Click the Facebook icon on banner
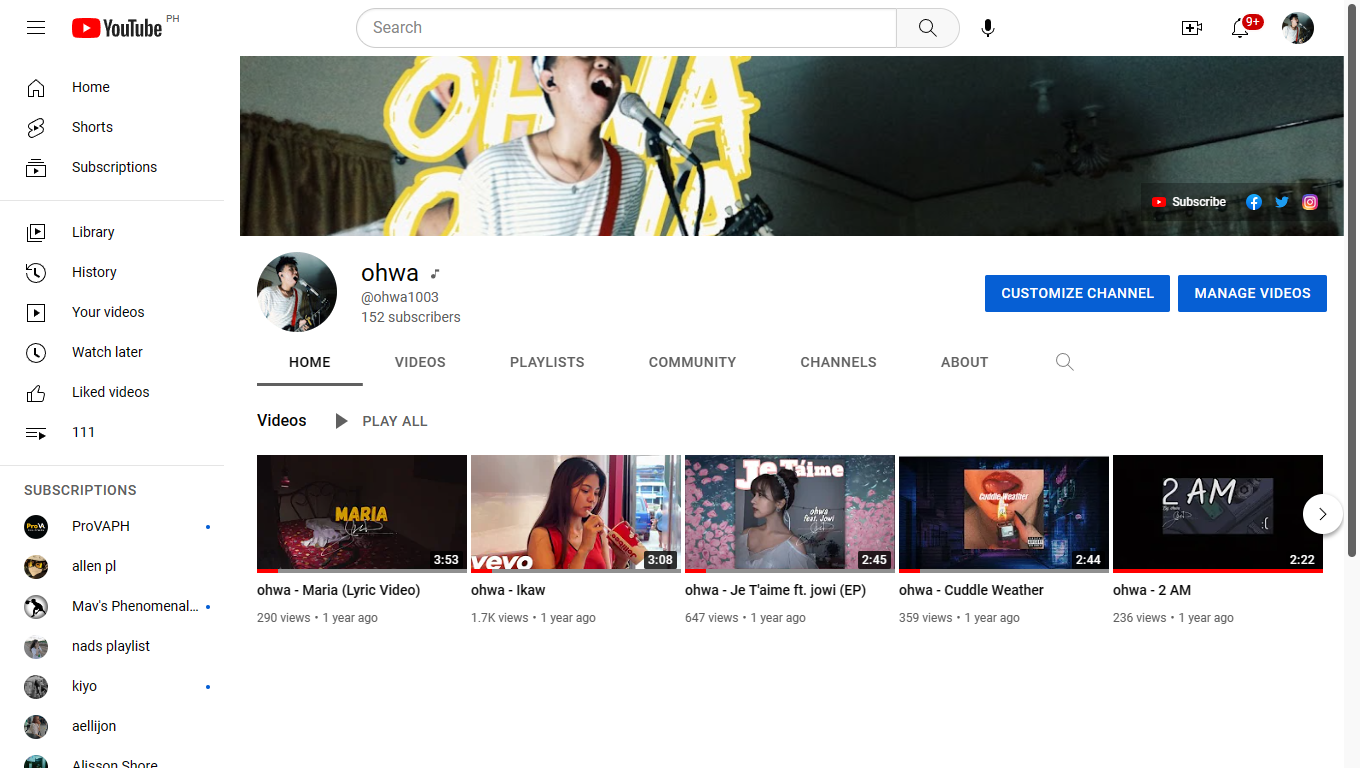Image resolution: width=1360 pixels, height=768 pixels. [1254, 202]
